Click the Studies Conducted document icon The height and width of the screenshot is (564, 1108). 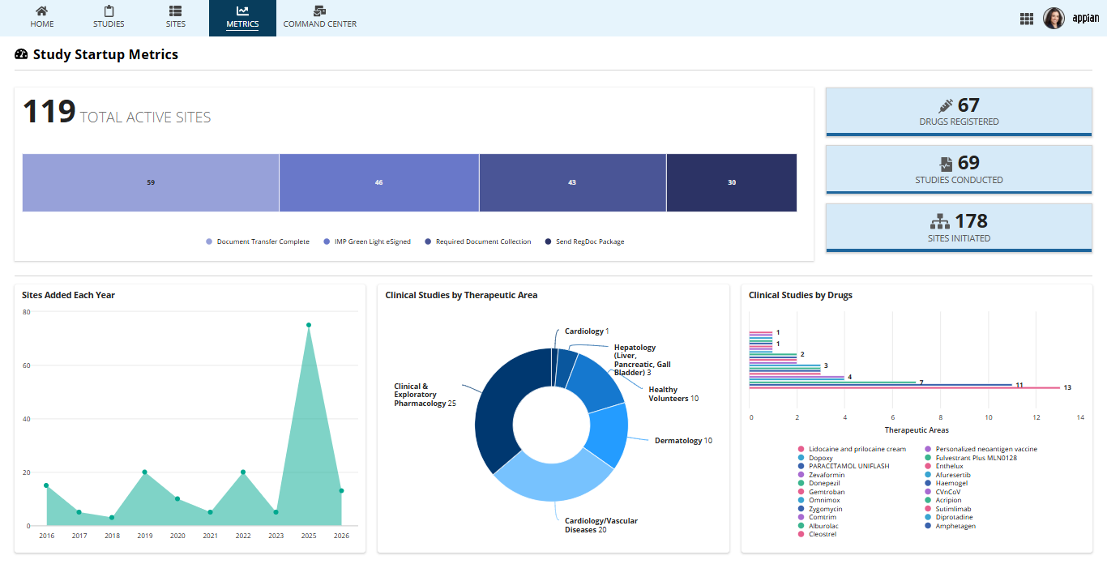click(946, 164)
